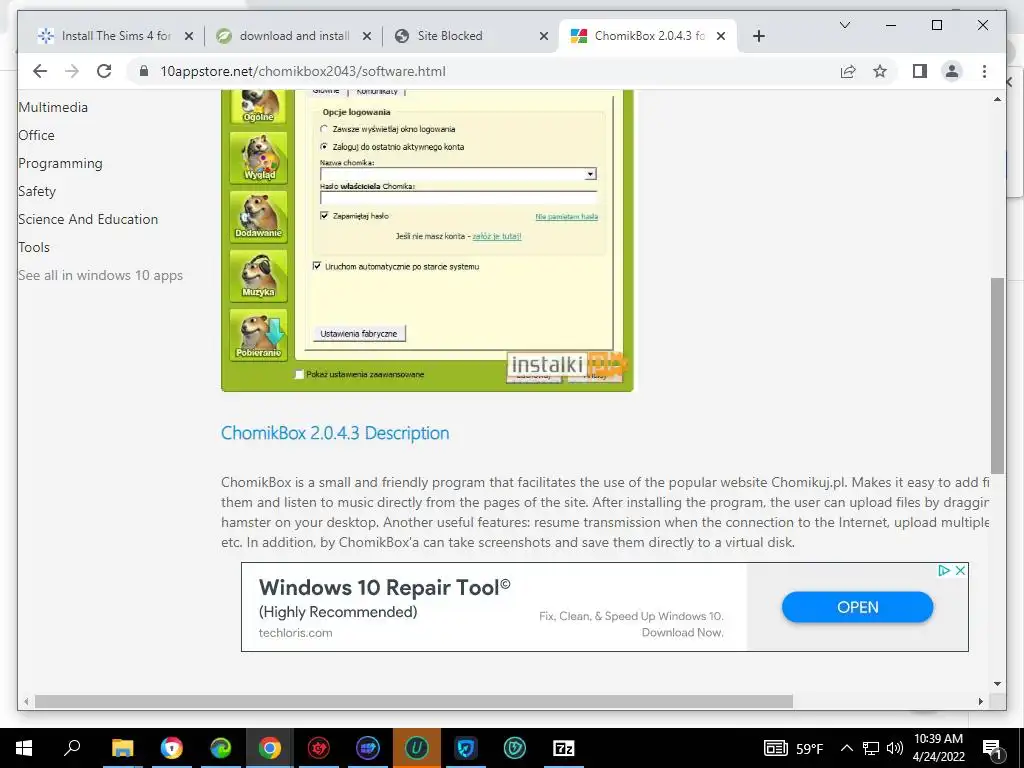The width and height of the screenshot is (1024, 768).
Task: Toggle Pokaż ustawienia zaawansowane checkbox
Action: 299,374
